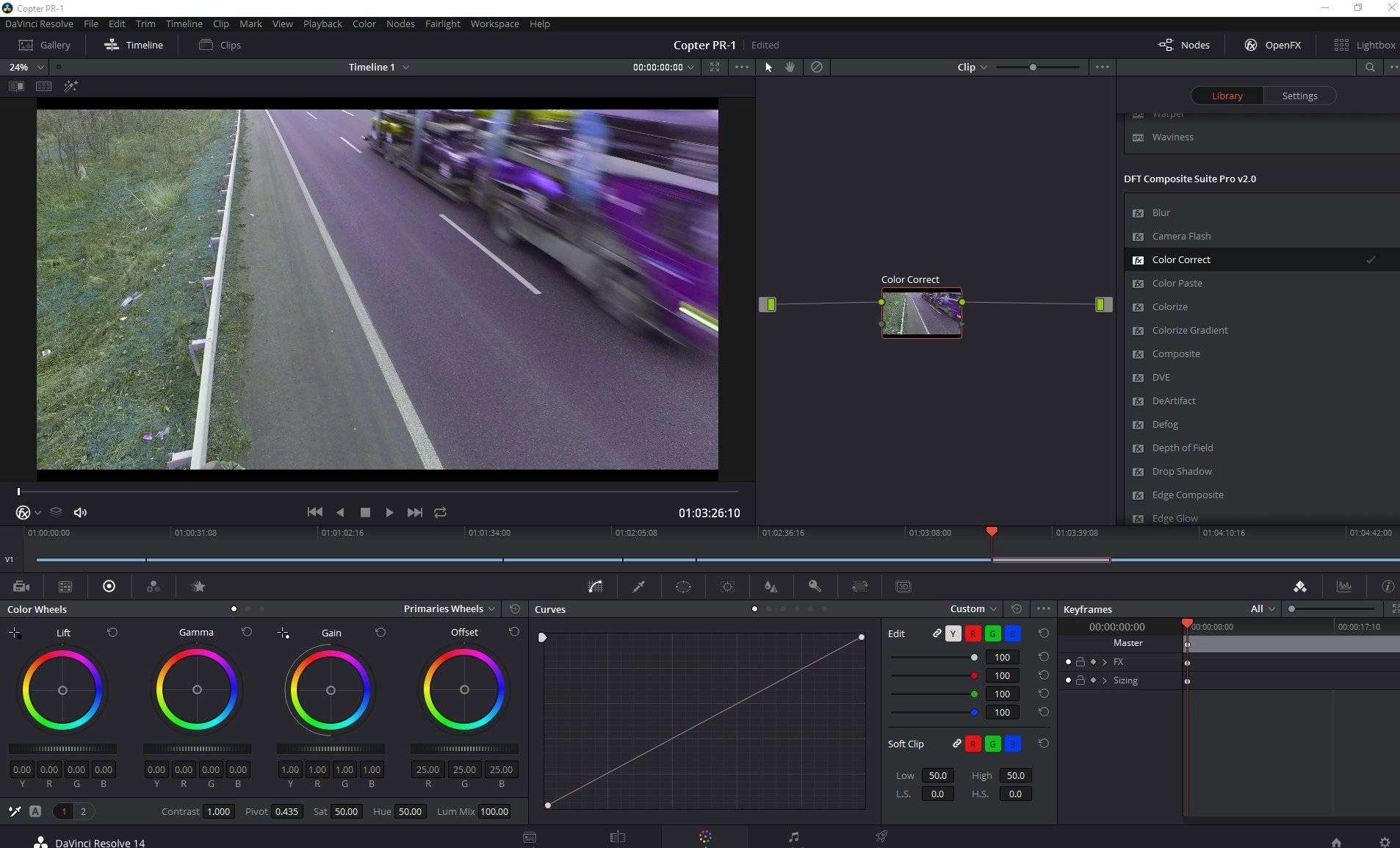Viewport: 1400px width, 848px height.
Task: Open the Motion Effects palette
Action: point(198,586)
